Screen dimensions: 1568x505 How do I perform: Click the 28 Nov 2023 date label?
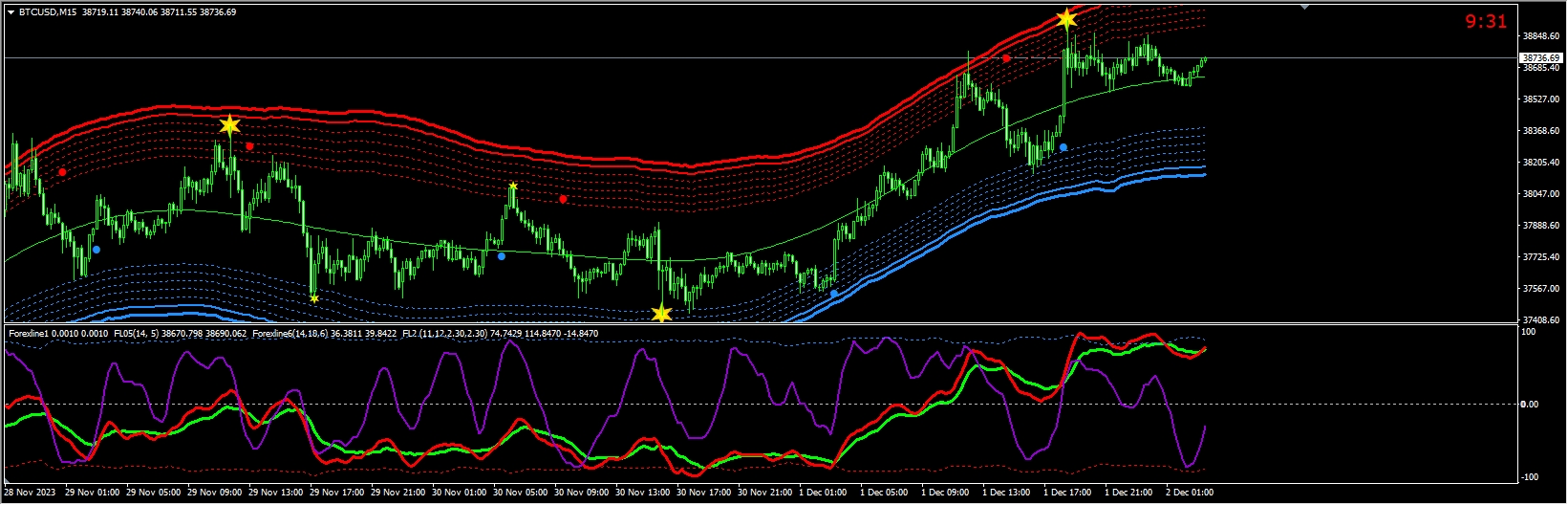(31, 493)
